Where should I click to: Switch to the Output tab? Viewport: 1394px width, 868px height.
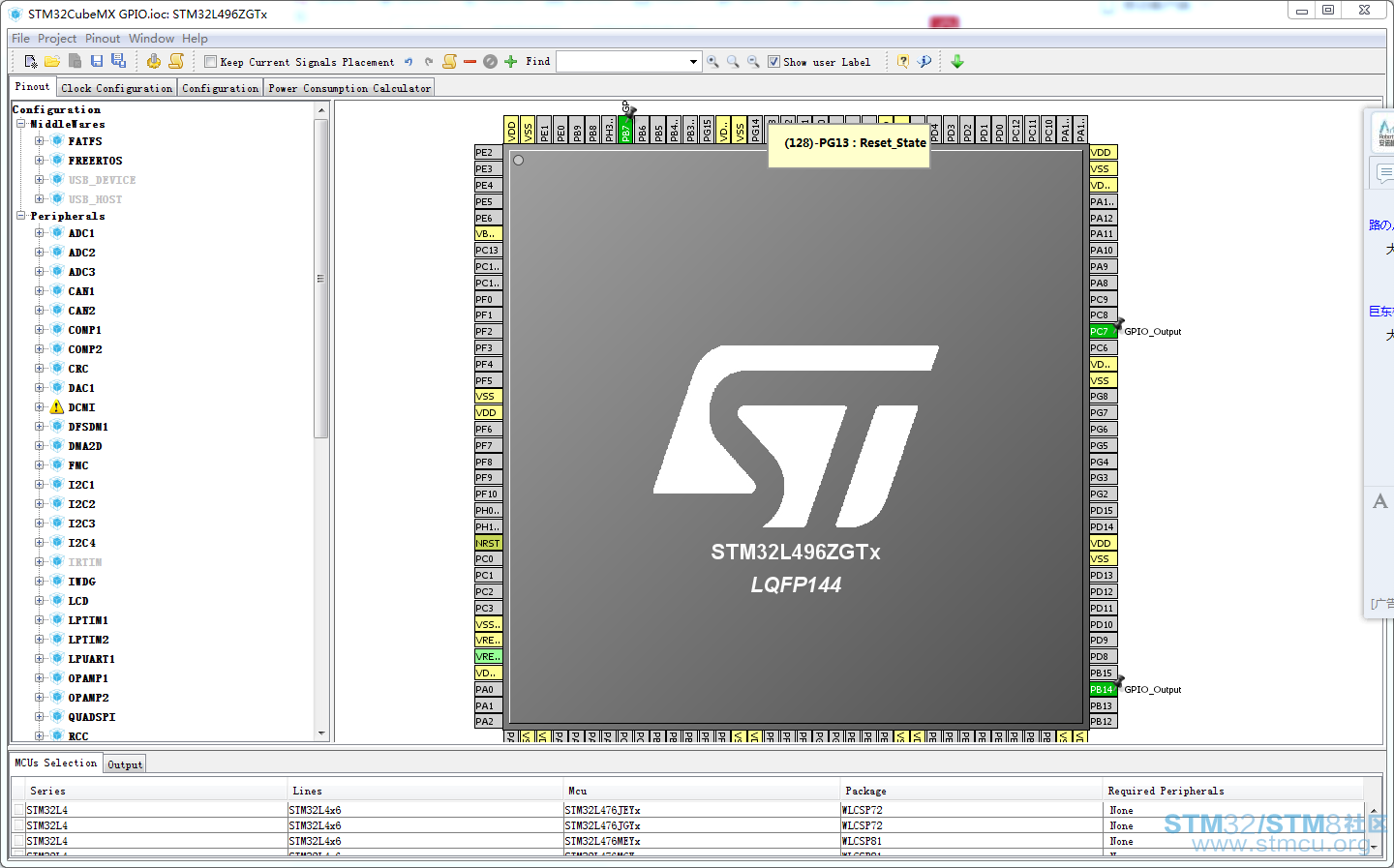click(125, 764)
